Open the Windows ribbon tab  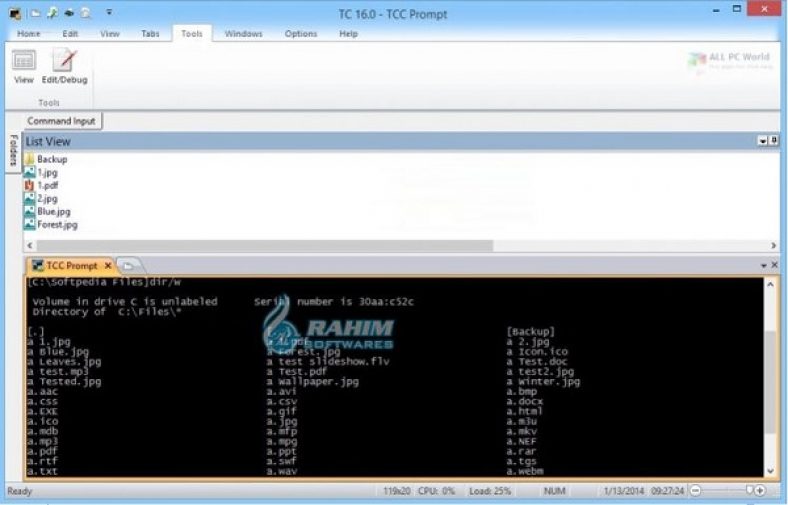click(243, 34)
